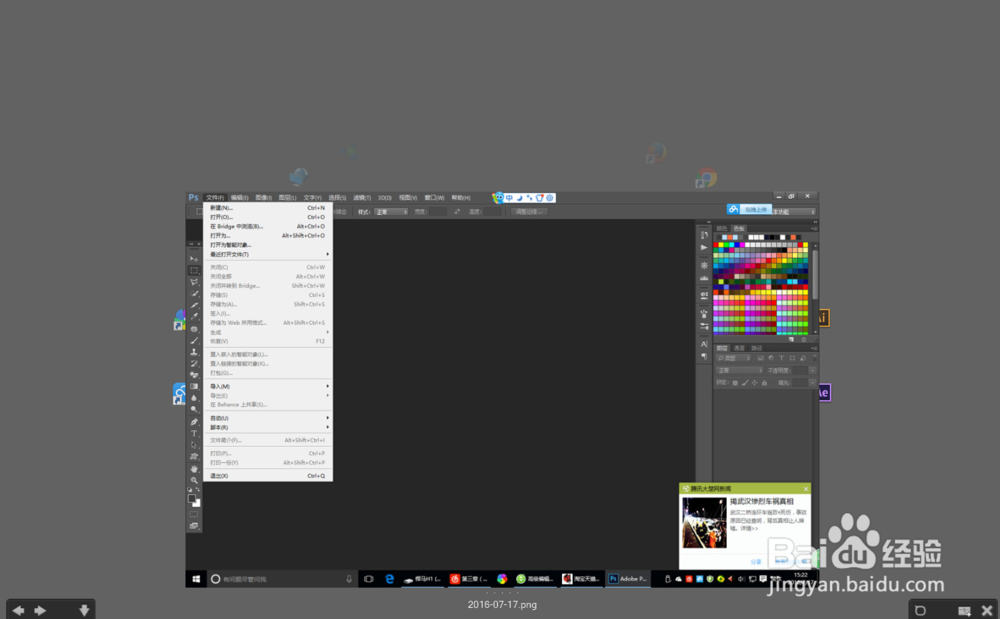Open the workspace switcher dropdown
Image resolution: width=1000 pixels, height=619 pixels.
(793, 212)
